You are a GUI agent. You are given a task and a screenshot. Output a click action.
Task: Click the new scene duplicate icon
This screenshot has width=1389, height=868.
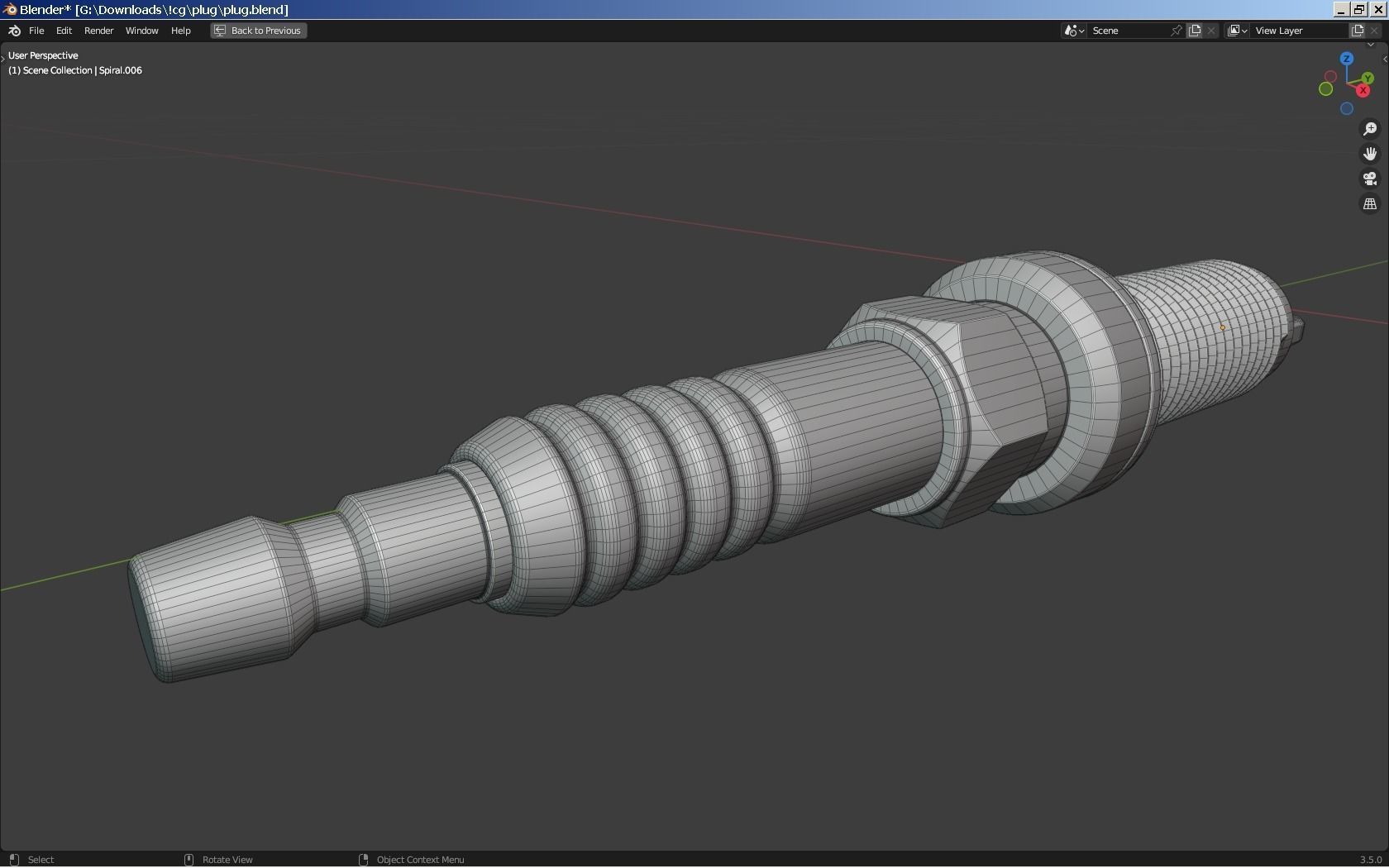[x=1195, y=31]
